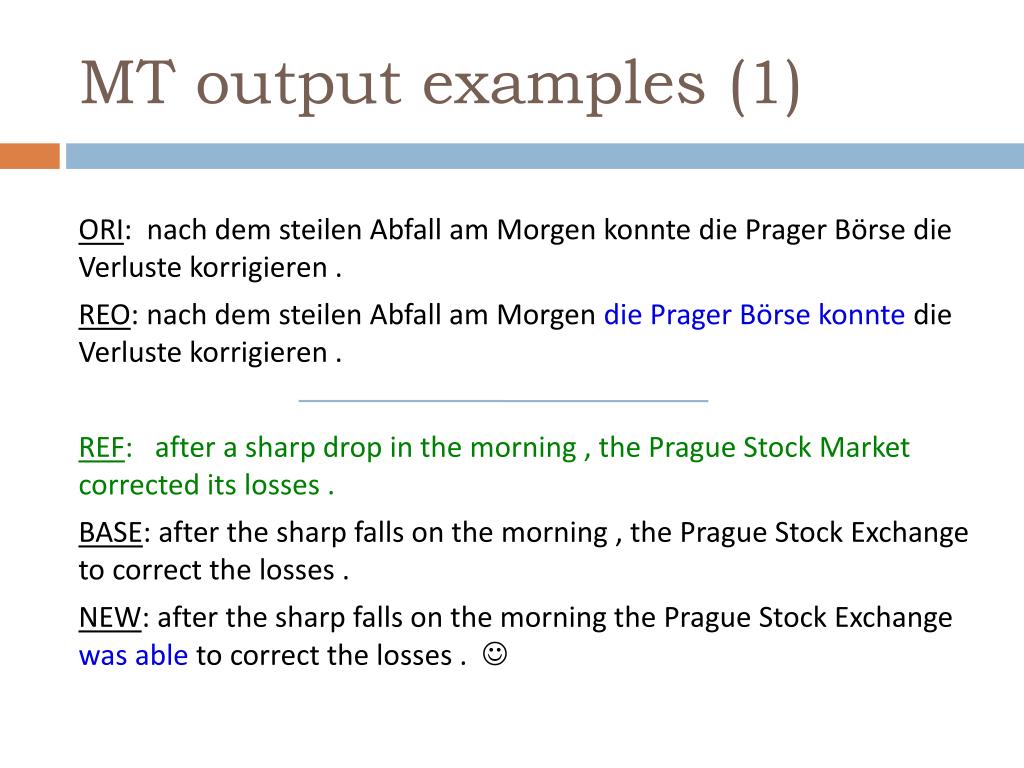Click the orange accent block
This screenshot has height=768, width=1024.
coord(29,156)
